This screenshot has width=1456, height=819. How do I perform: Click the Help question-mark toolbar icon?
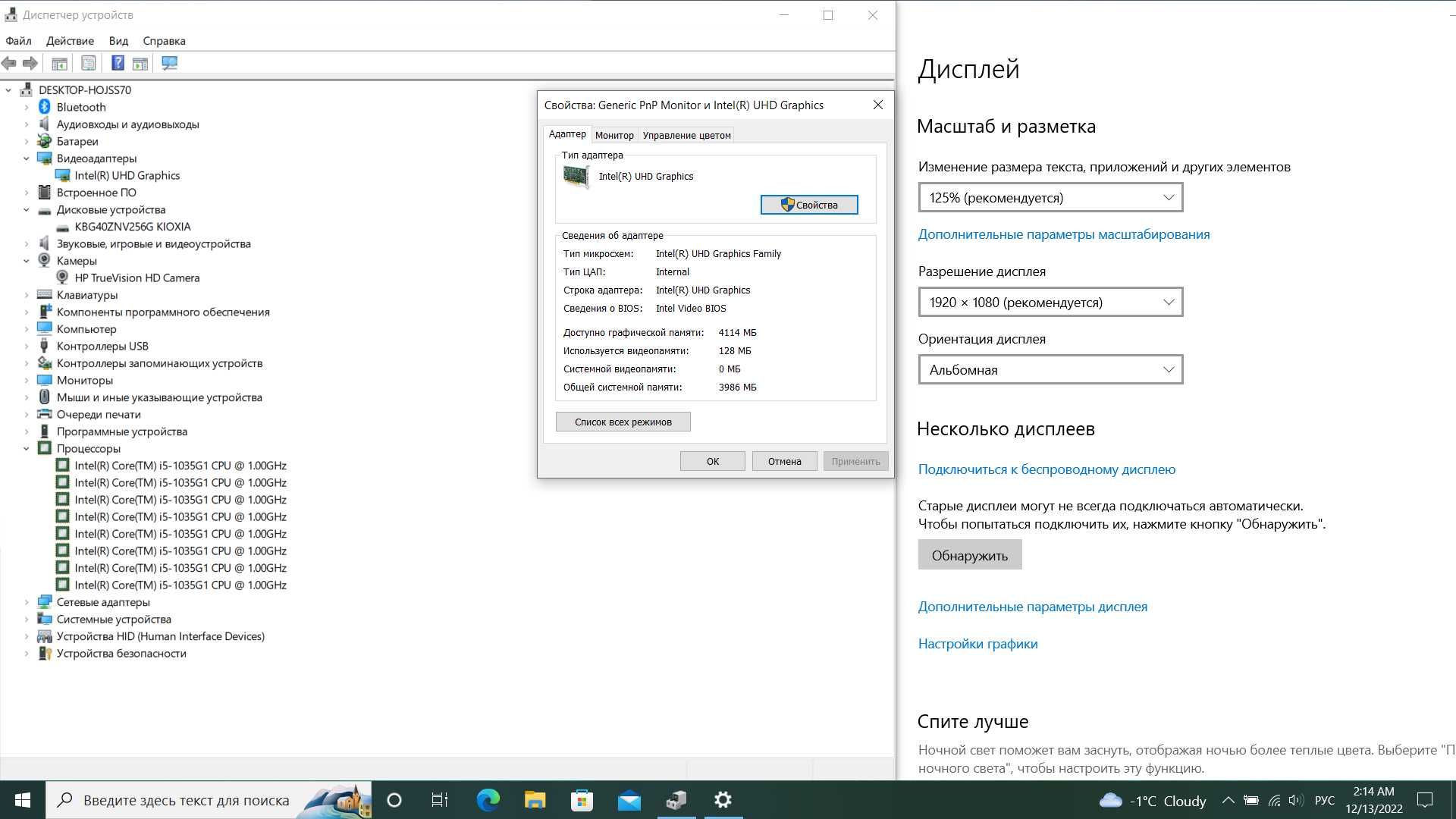(118, 64)
